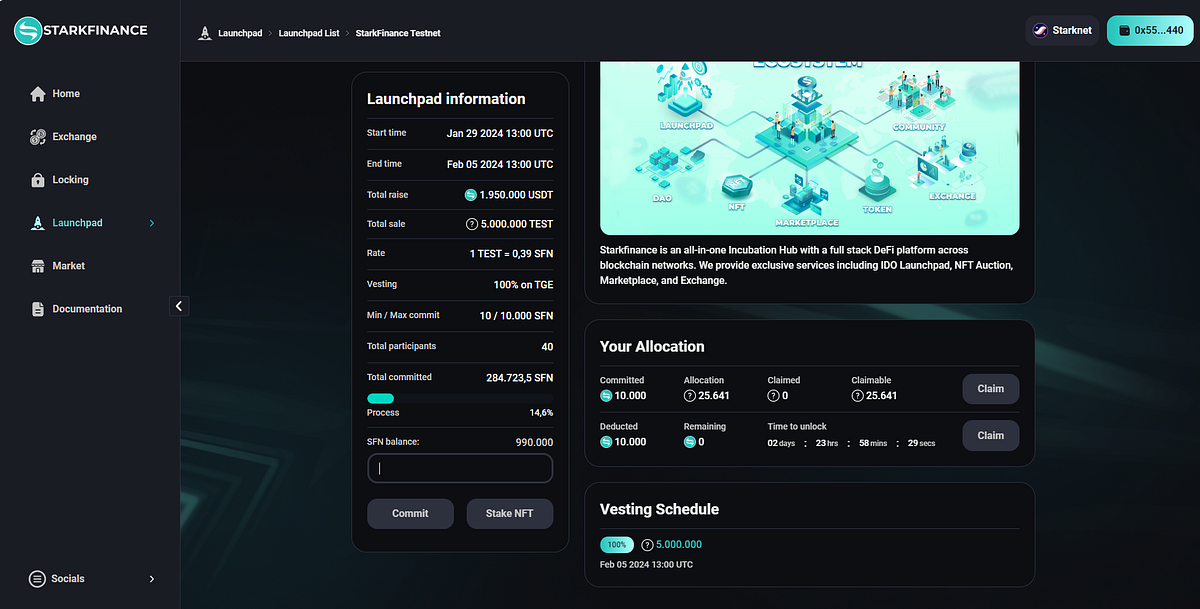The width and height of the screenshot is (1200, 609).
Task: Collapse the Launchpad submenu chevron
Action: pyautogui.click(x=150, y=222)
